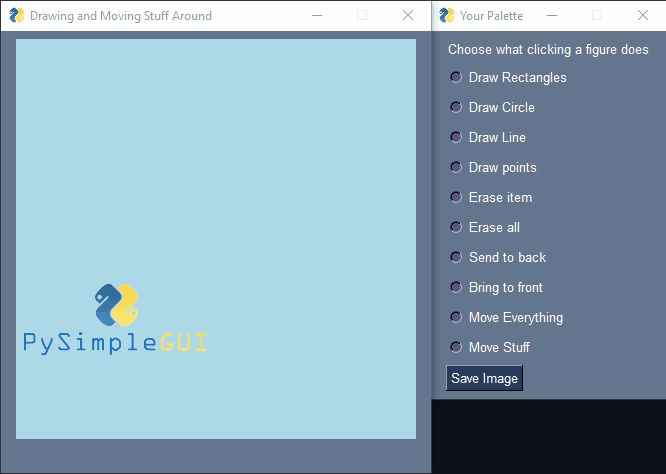Close the Drawing and Moving Stuff Around window

tap(407, 16)
